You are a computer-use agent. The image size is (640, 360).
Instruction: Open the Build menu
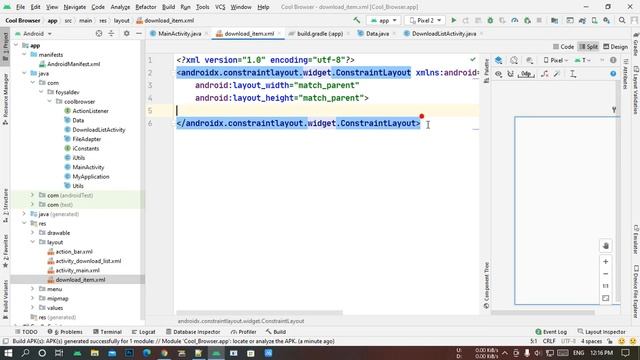point(168,7)
